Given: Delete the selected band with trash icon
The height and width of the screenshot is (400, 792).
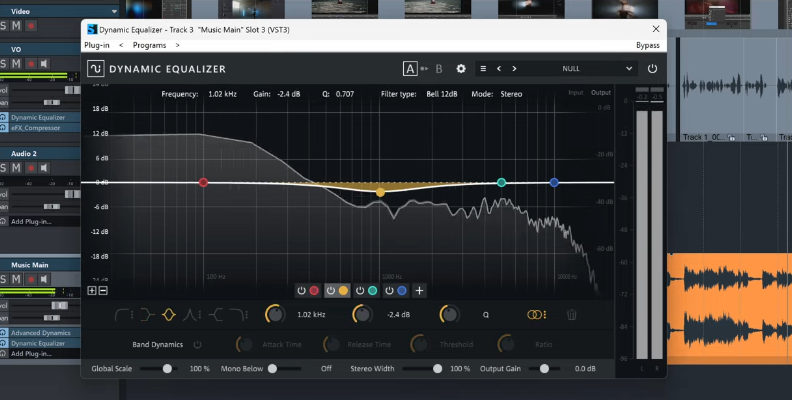Looking at the screenshot, I should pos(571,314).
